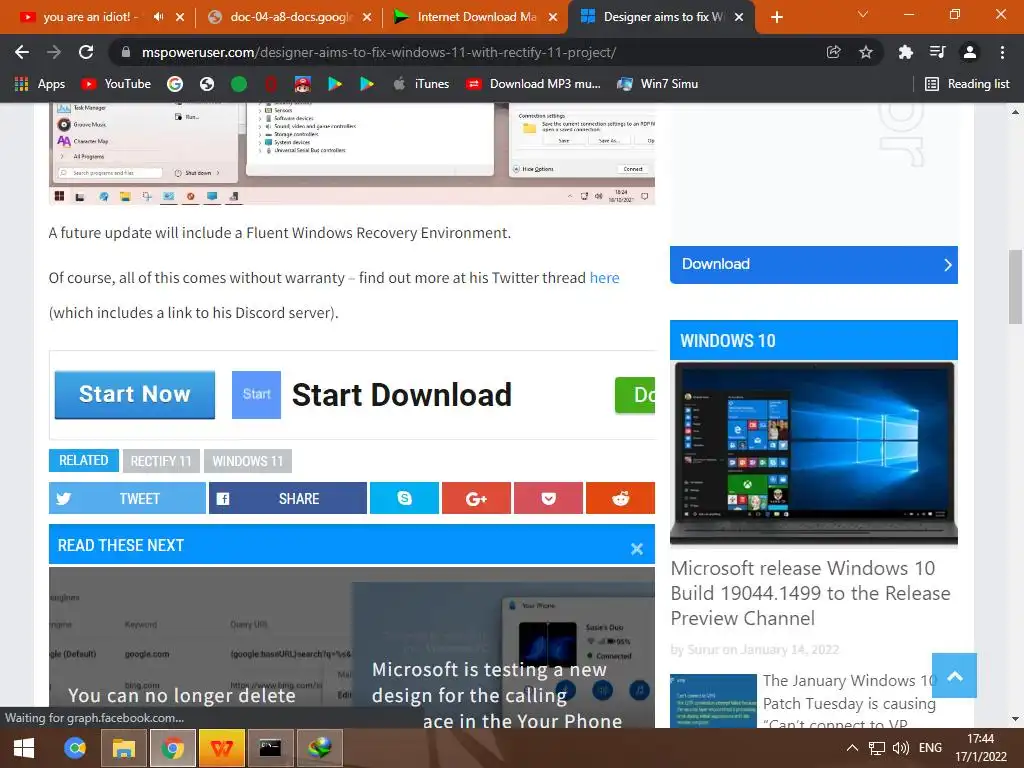Share the article via TWEET button

[127, 498]
